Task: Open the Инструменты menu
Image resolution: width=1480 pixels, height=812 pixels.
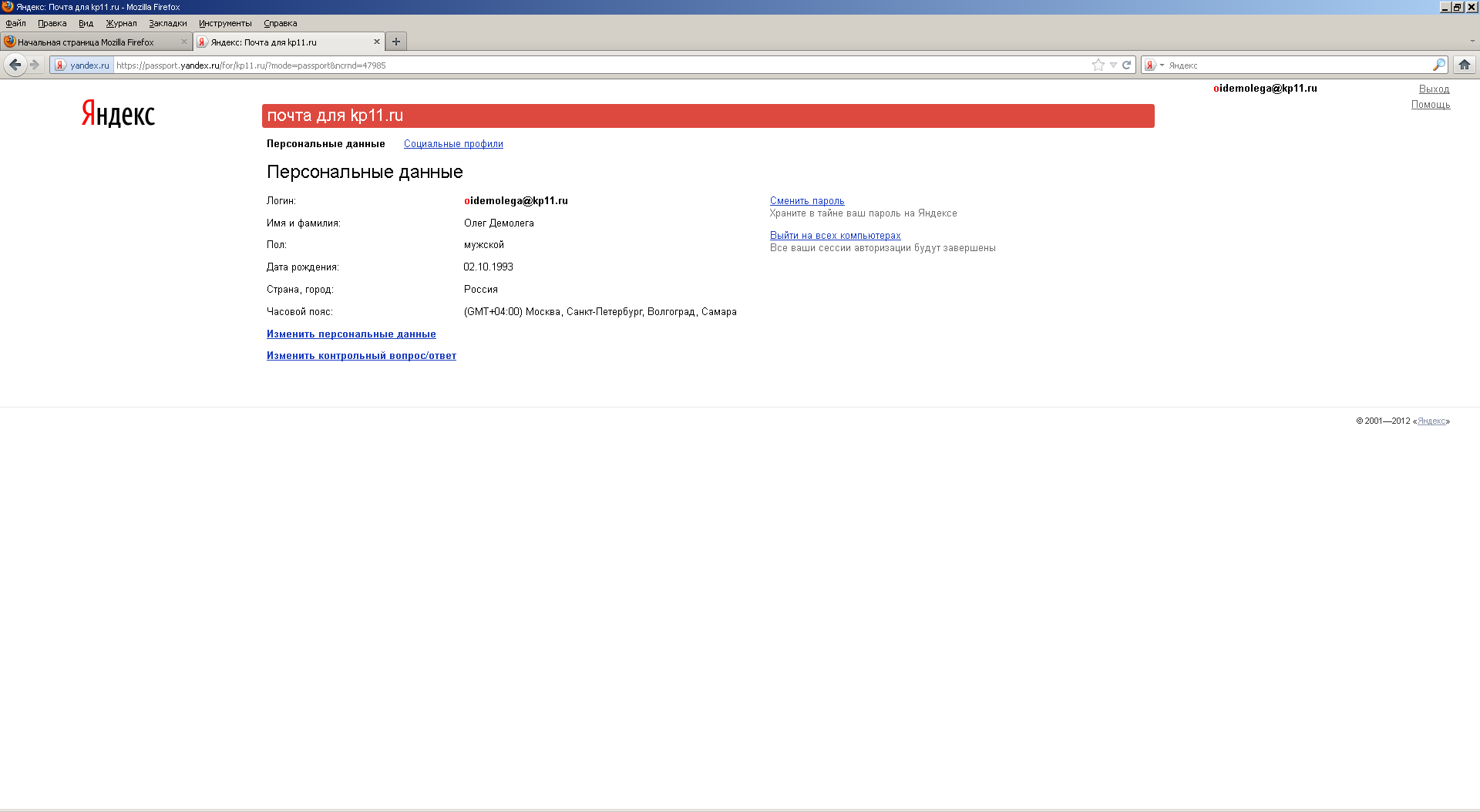Action: click(x=225, y=23)
